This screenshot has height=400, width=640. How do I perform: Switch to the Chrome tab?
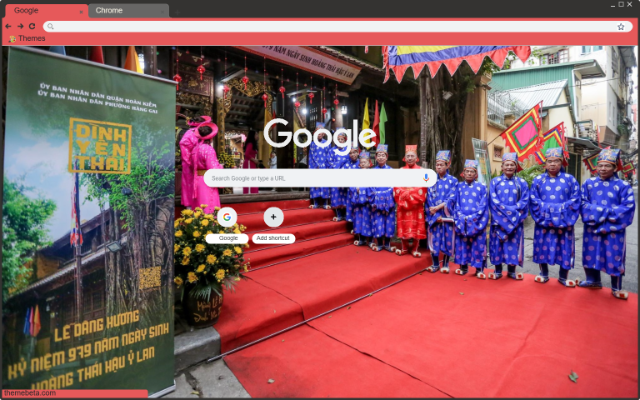pos(129,11)
